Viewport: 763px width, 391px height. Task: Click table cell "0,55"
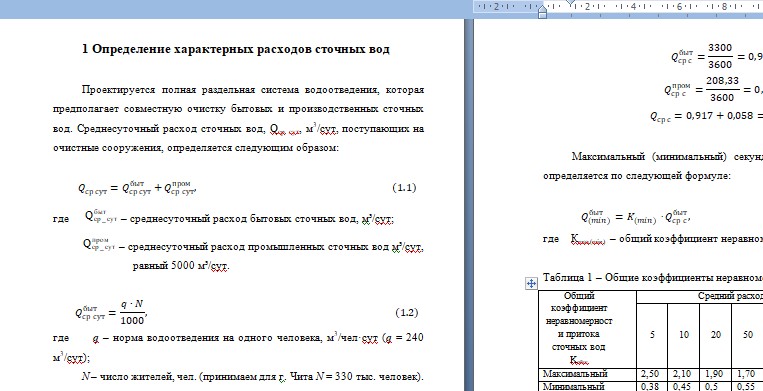click(746, 386)
